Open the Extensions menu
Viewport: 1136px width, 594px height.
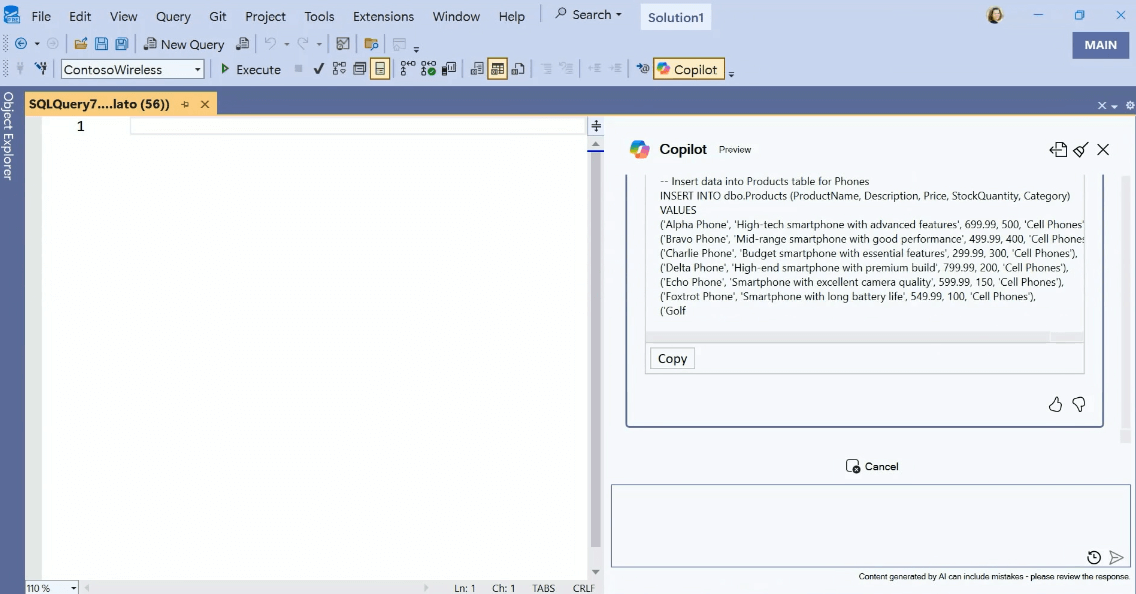point(383,16)
